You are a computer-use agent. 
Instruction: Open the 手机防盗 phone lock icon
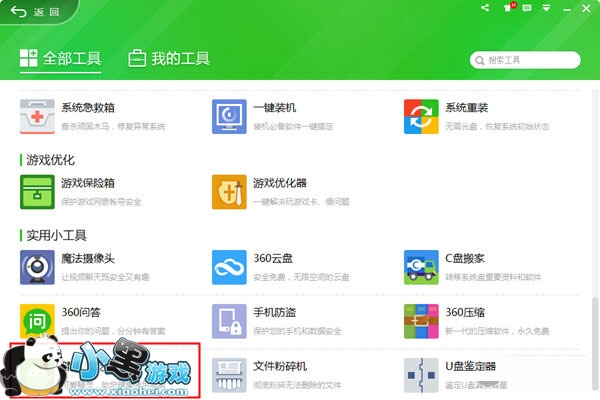pyautogui.click(x=229, y=321)
